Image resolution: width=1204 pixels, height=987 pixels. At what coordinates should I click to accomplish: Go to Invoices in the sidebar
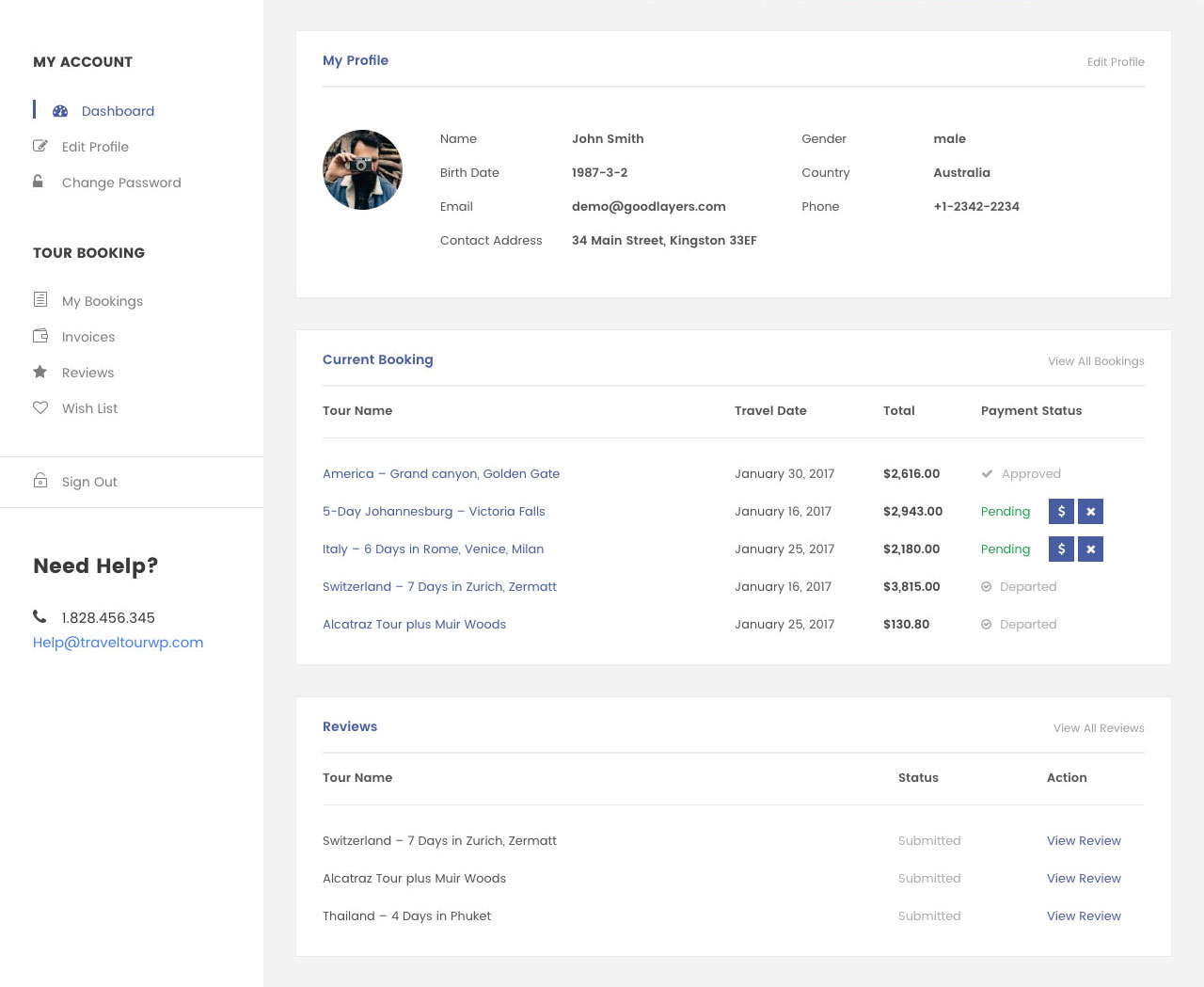(88, 337)
